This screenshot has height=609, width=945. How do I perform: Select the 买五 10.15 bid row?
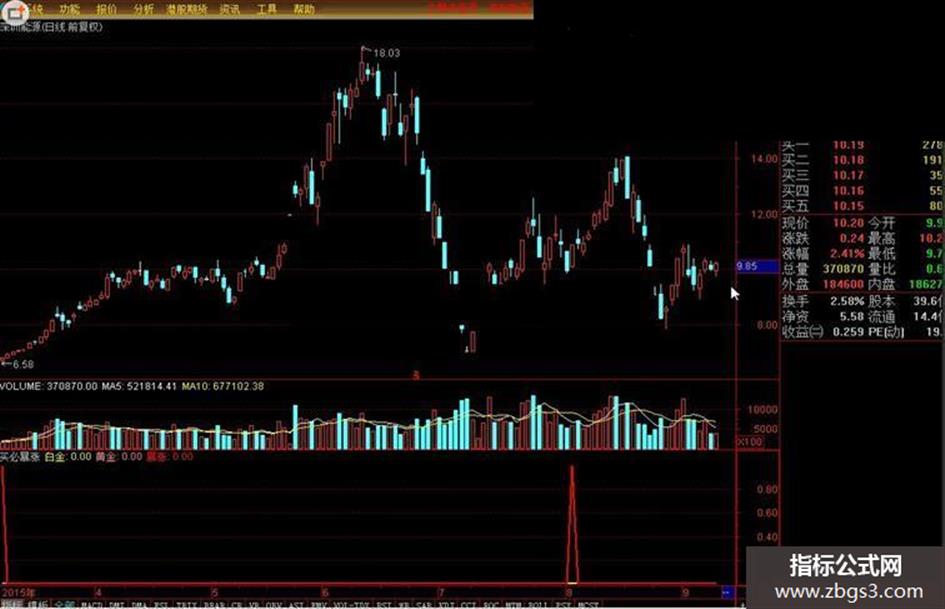point(862,206)
